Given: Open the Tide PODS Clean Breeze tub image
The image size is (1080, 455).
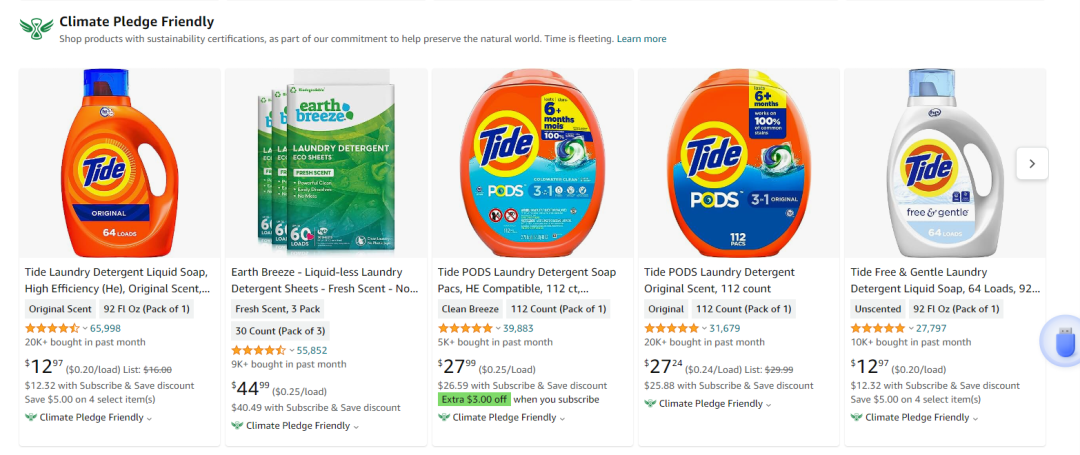Looking at the screenshot, I should pos(532,163).
